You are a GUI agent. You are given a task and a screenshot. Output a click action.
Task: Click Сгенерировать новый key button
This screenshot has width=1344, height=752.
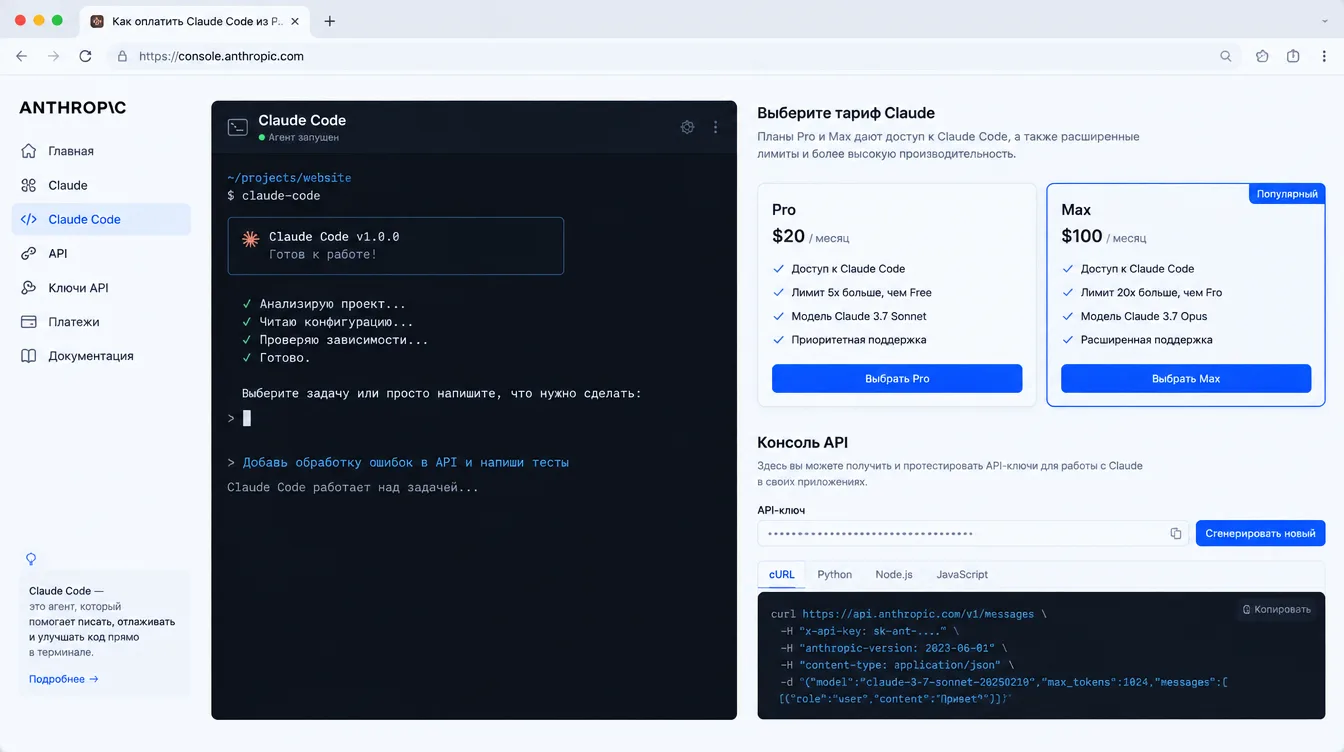pyautogui.click(x=1260, y=533)
